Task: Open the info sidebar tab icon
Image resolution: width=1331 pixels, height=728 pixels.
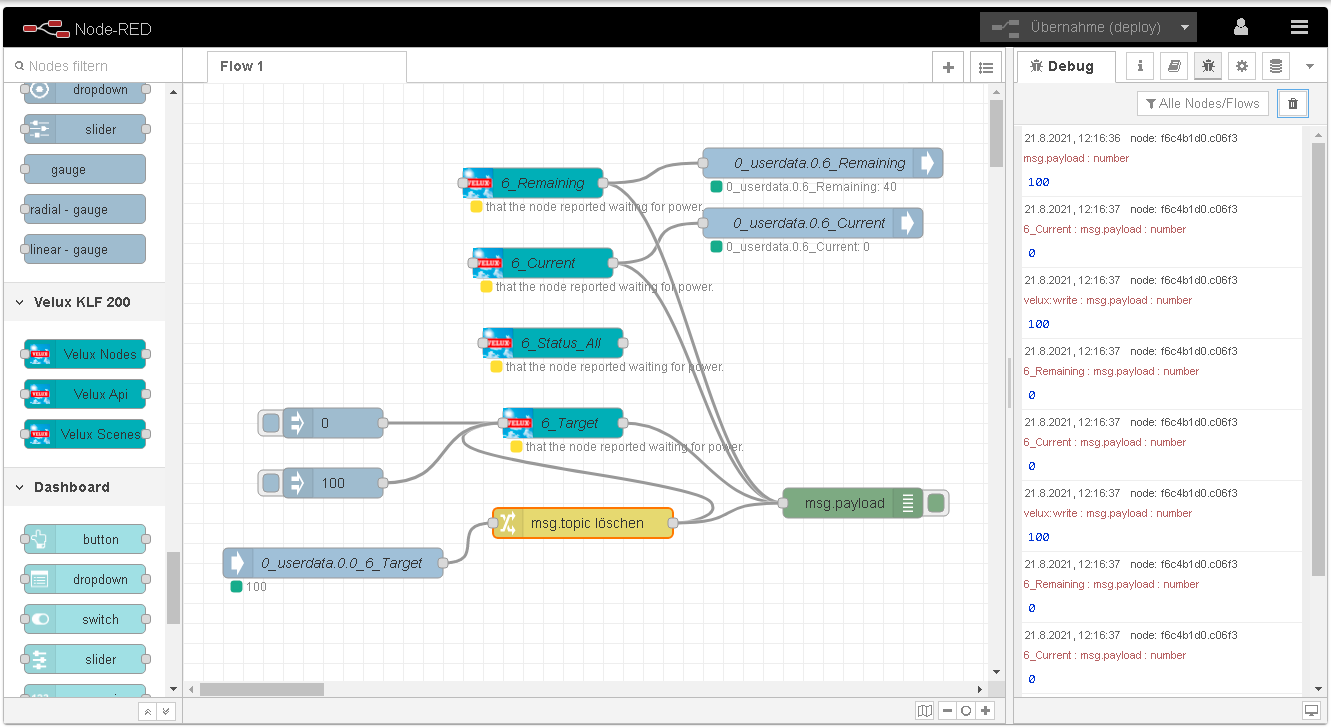Action: 1141,66
